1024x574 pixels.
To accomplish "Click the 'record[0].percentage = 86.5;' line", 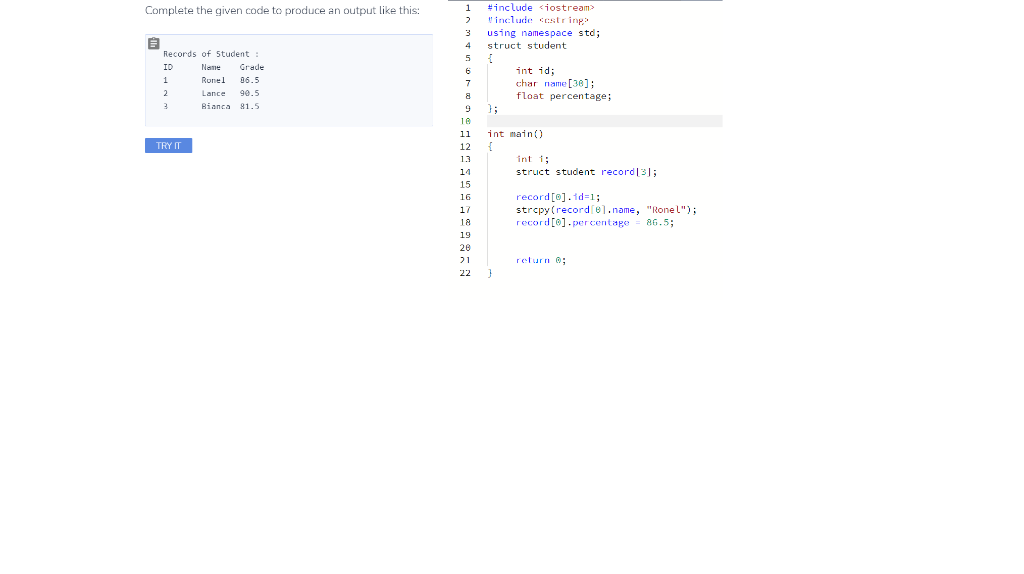I will click(x=594, y=222).
